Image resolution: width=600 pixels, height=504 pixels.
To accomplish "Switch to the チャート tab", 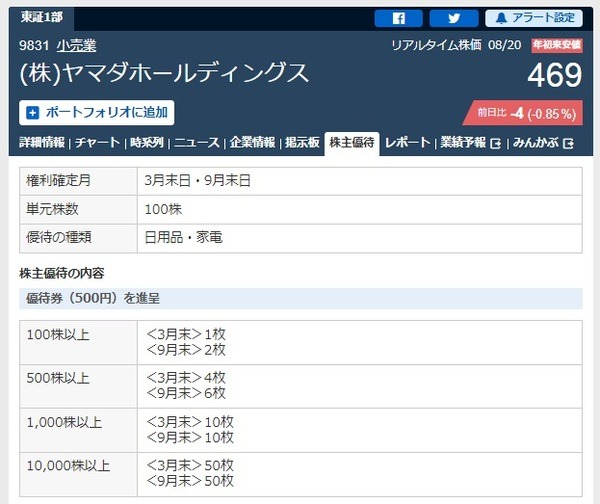I will coord(97,142).
